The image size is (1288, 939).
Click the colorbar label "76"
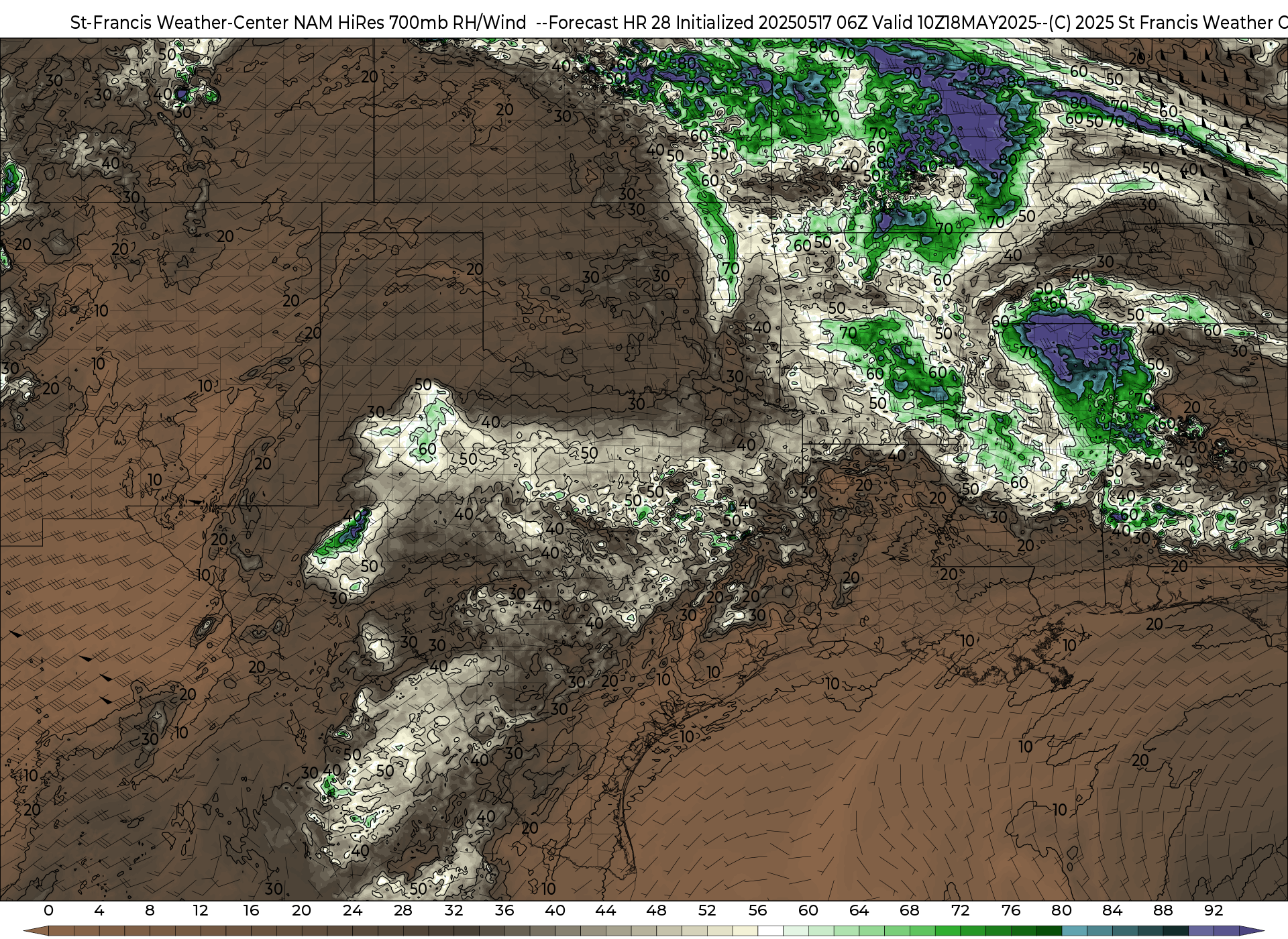pos(1011,911)
